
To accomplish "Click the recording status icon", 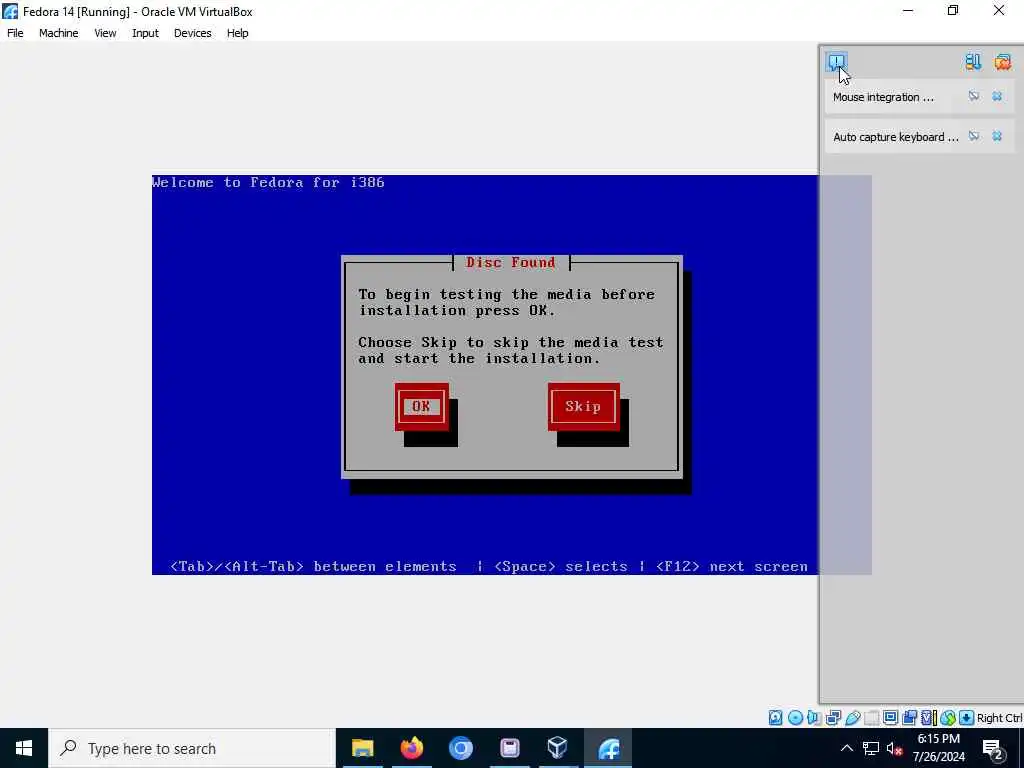I will 909,718.
